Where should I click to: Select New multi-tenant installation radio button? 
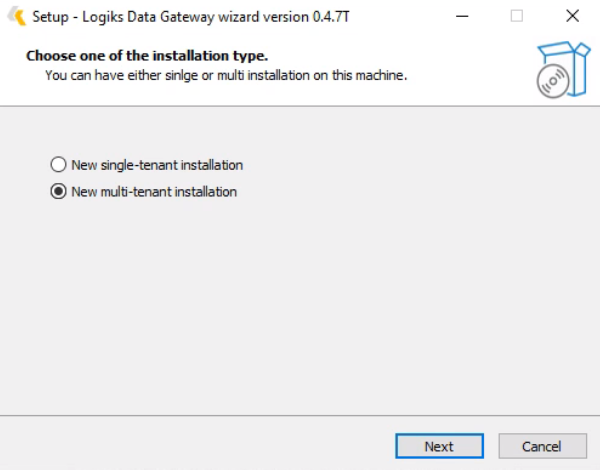pyautogui.click(x=58, y=191)
